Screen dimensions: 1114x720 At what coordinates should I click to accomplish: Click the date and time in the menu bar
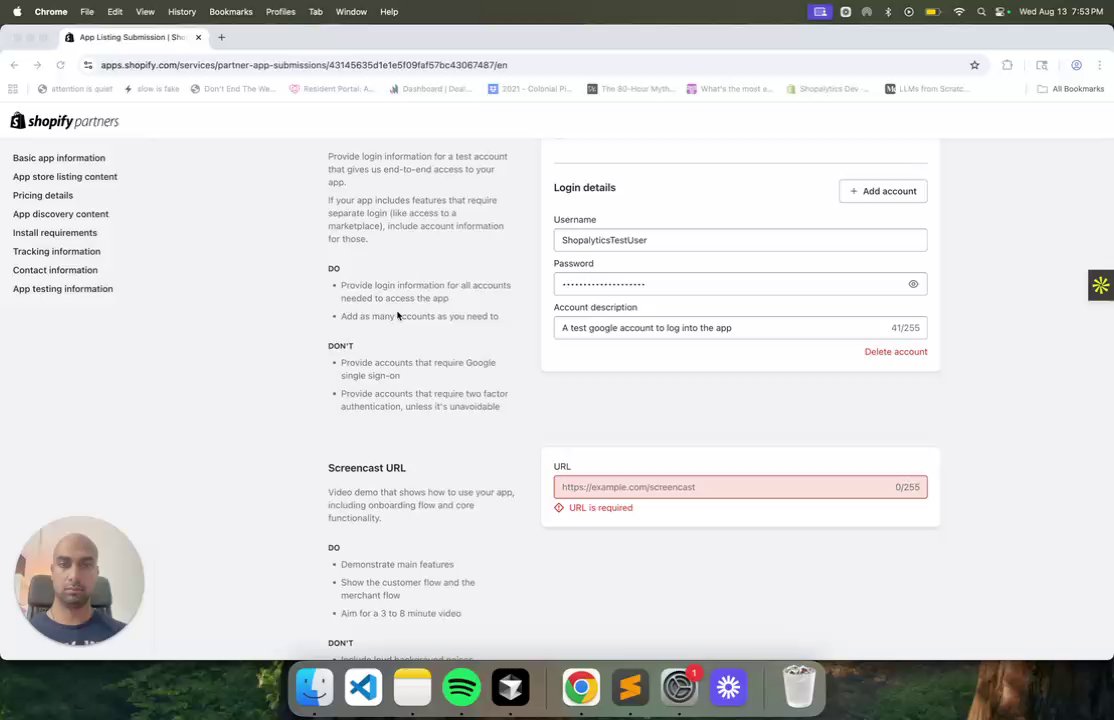coord(1061,11)
